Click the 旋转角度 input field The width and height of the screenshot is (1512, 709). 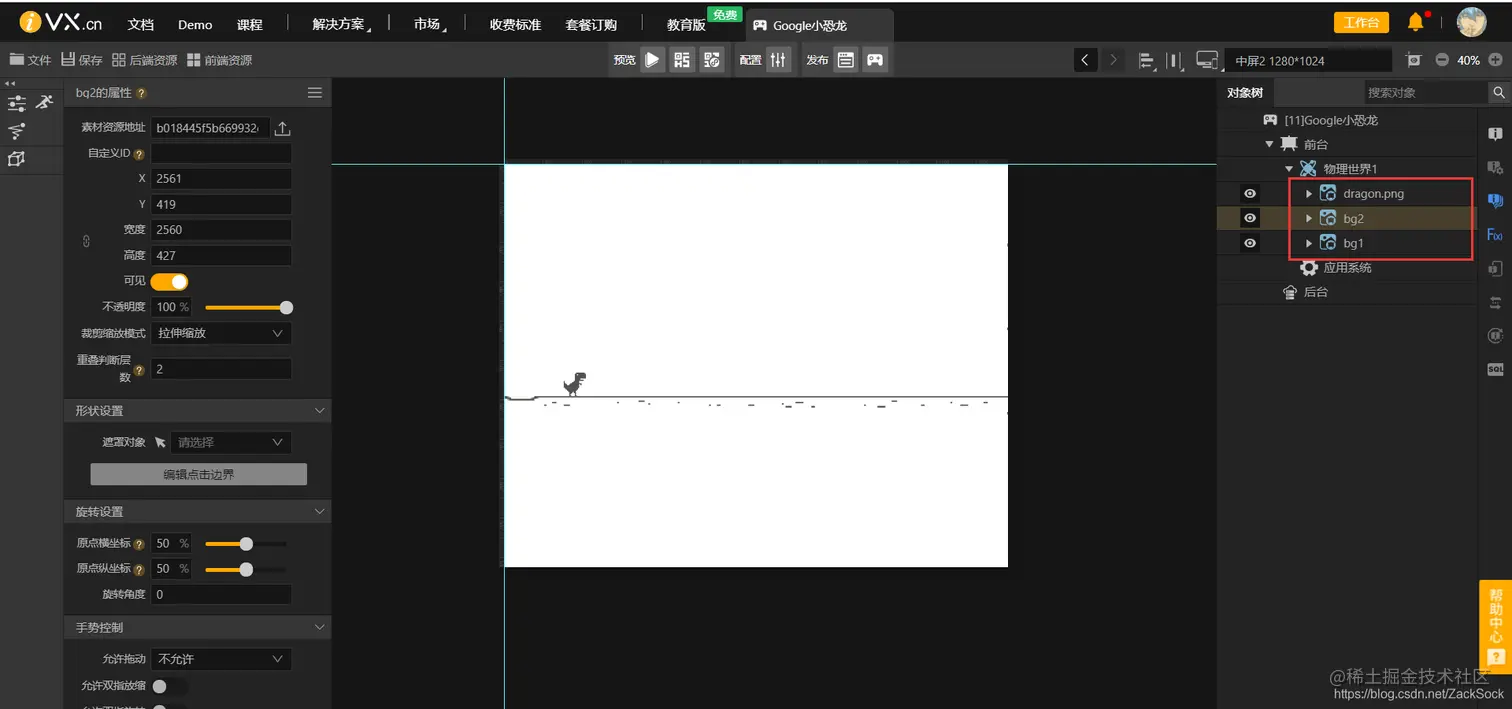coord(221,594)
